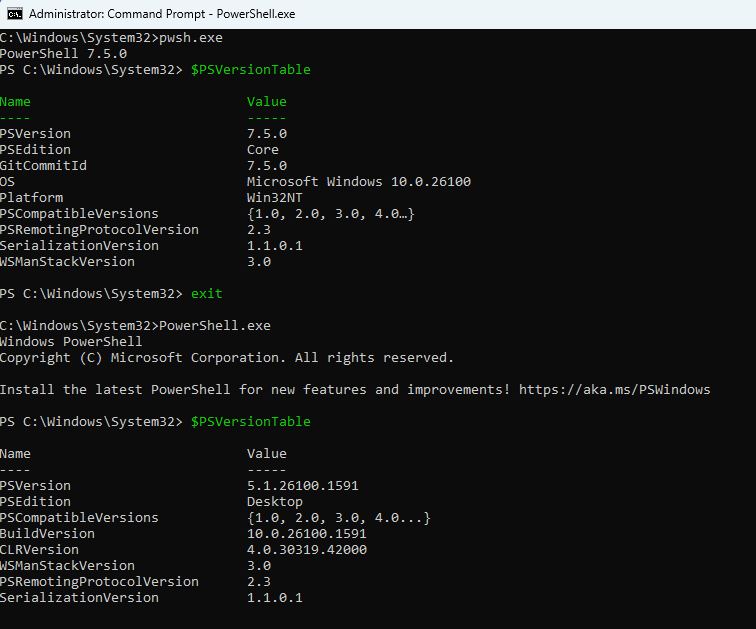
Task: Click the green exit command text
Action: (x=206, y=294)
